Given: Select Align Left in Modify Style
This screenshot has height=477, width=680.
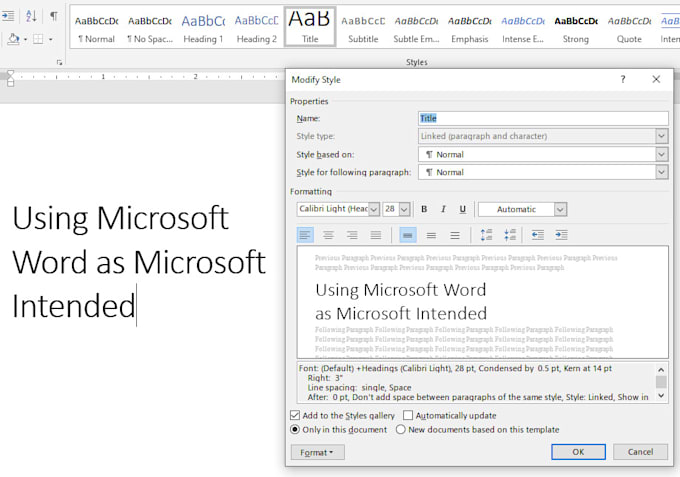Looking at the screenshot, I should (x=305, y=235).
